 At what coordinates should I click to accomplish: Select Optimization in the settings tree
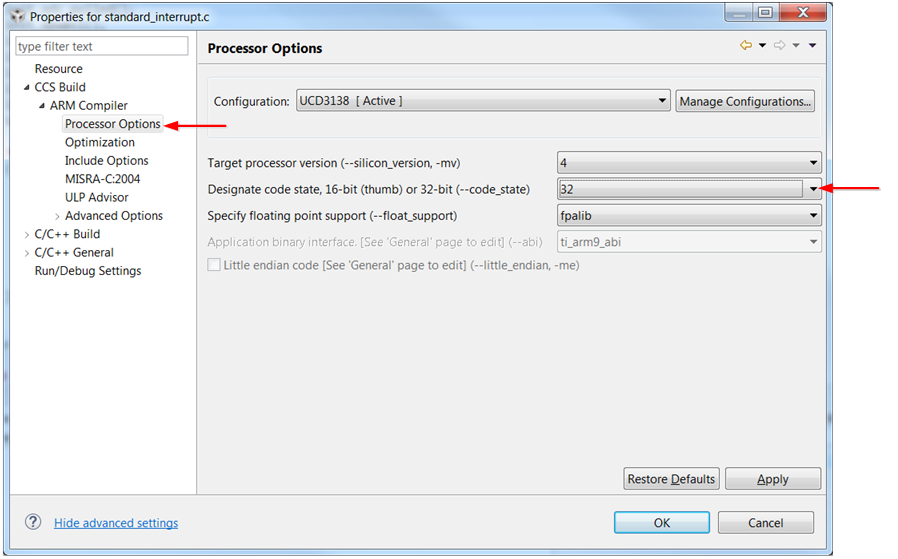click(100, 142)
